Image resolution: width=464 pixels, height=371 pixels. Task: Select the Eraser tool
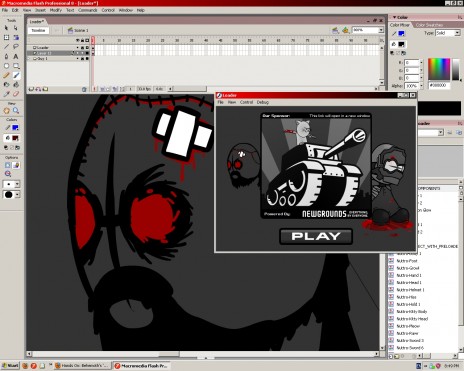tap(16, 94)
